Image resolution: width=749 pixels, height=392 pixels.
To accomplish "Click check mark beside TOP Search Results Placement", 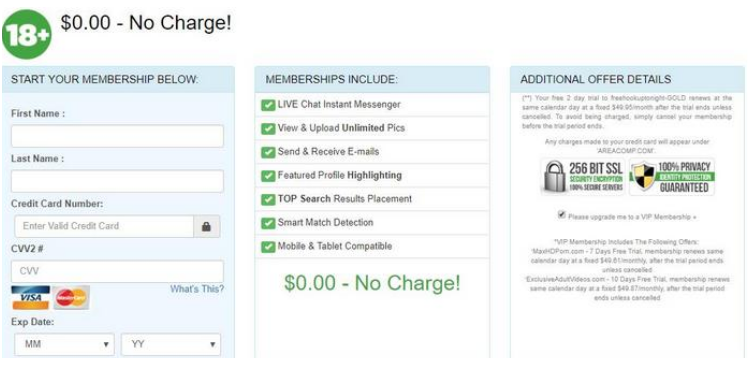I will point(268,199).
